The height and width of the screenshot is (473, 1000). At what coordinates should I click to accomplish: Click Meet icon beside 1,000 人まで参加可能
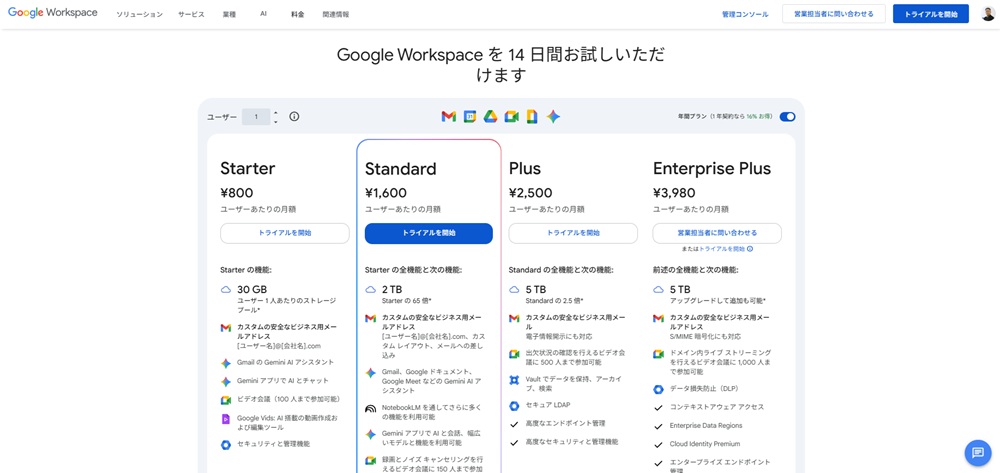(658, 354)
